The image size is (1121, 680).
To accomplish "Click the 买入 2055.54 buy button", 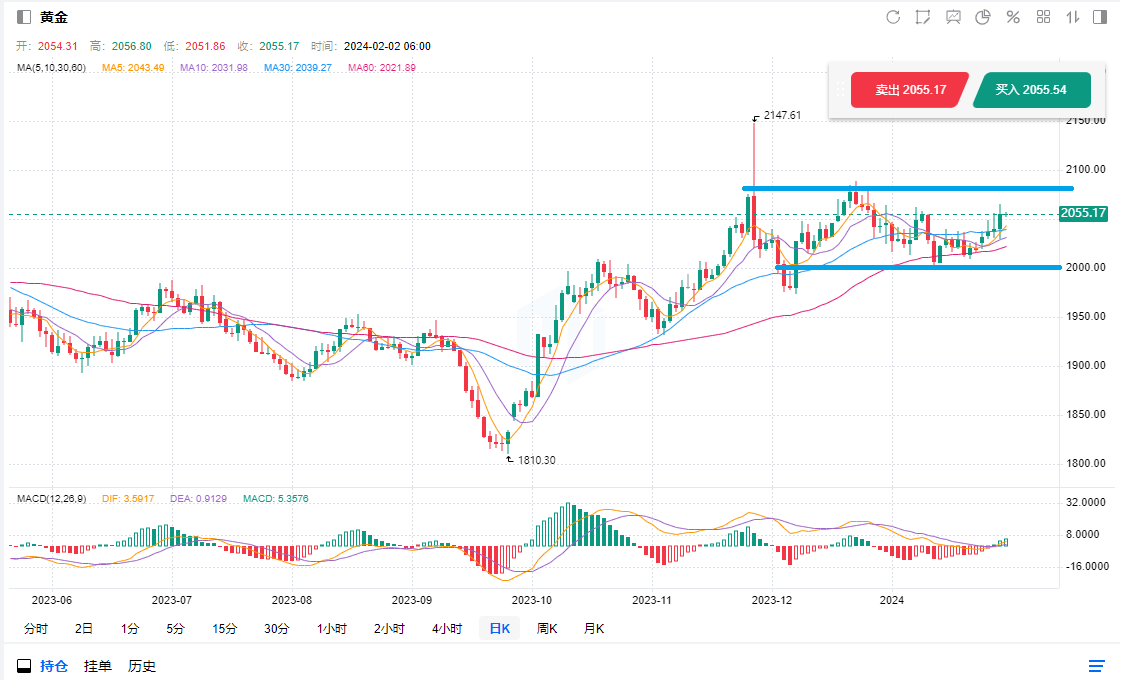I will [x=1031, y=90].
